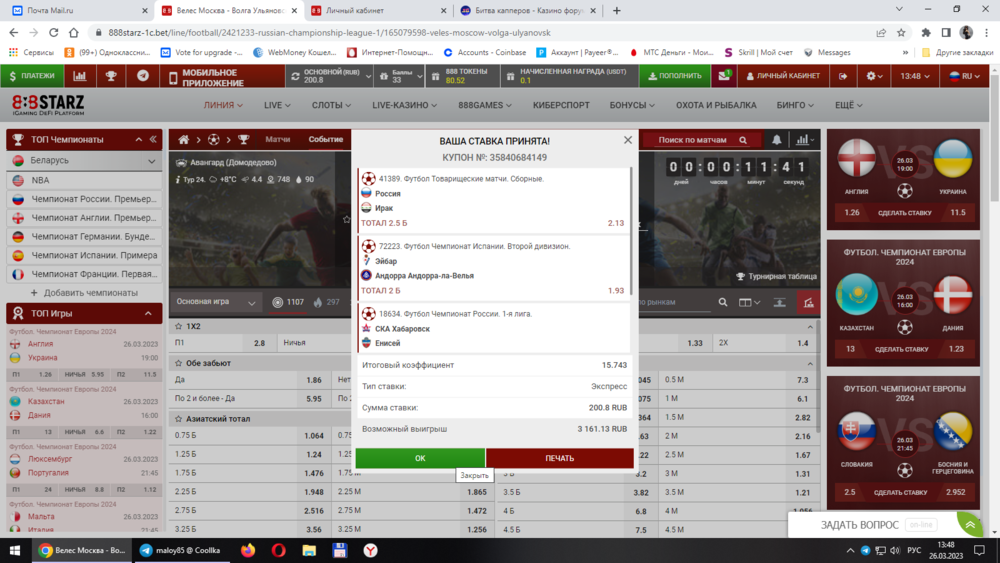The image size is (1000, 563).
Task: Select NBA in top championships
Action: coord(84,180)
